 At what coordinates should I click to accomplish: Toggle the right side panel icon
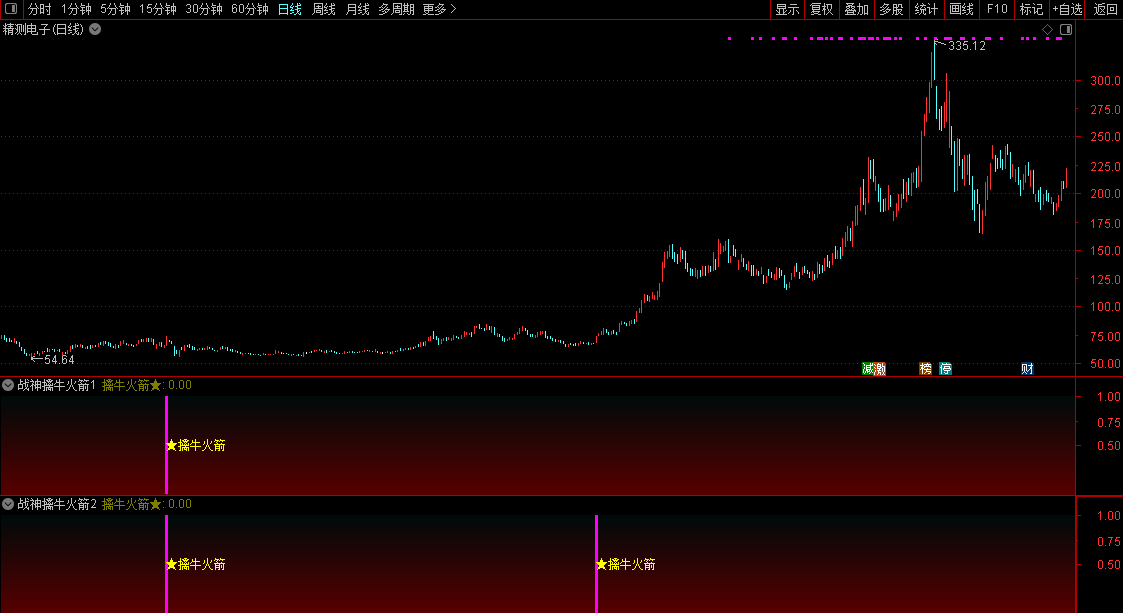click(1066, 29)
